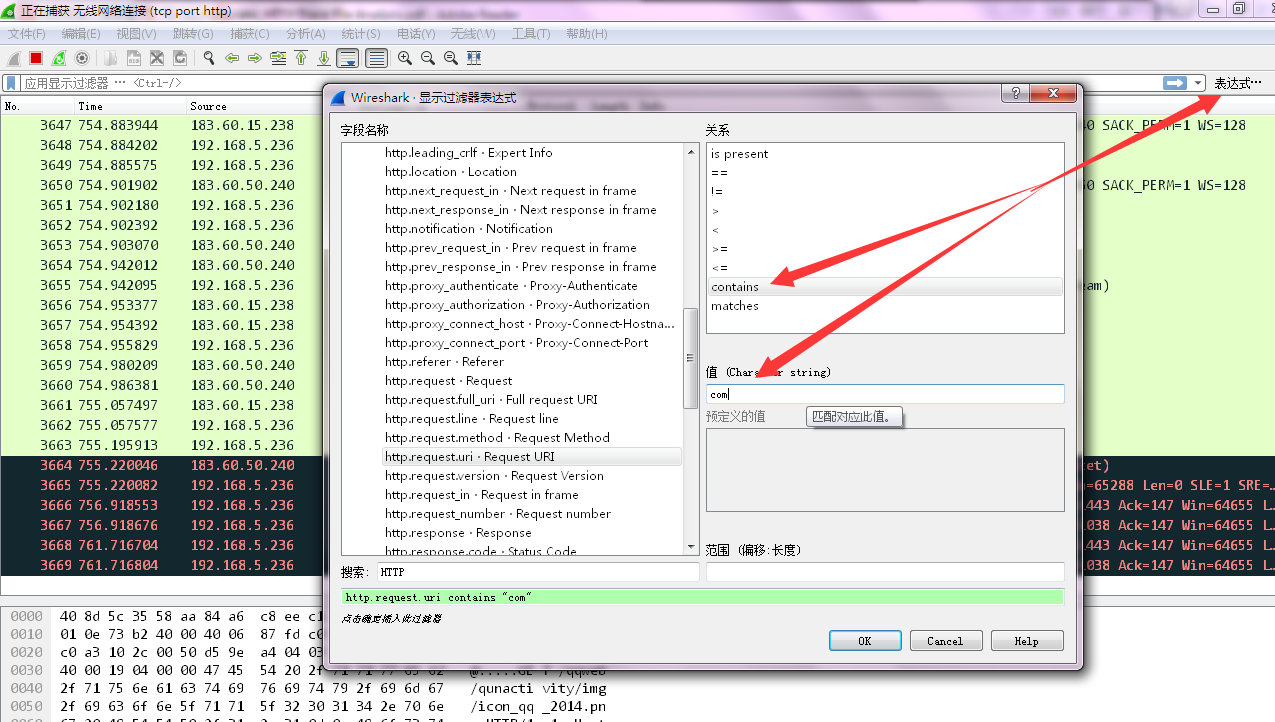The width and height of the screenshot is (1275, 722).
Task: Go back to previous packet arrow
Action: pyautogui.click(x=232, y=58)
